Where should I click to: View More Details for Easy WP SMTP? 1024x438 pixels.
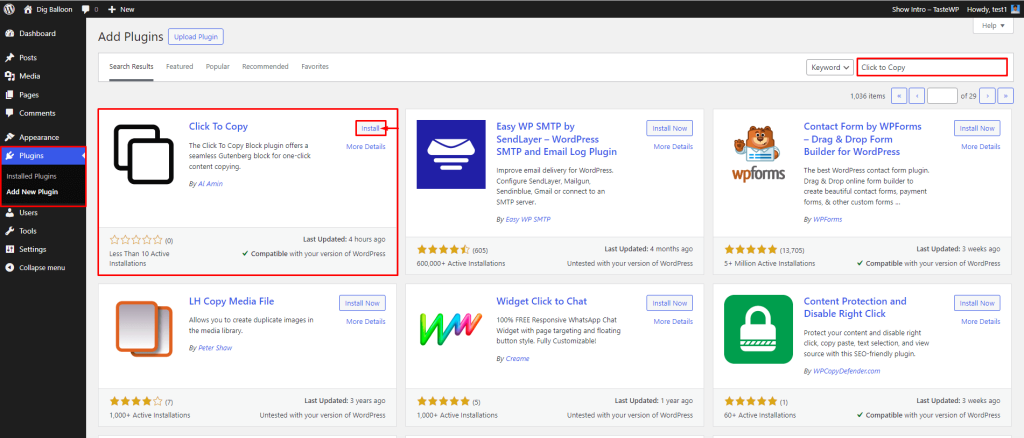click(673, 147)
